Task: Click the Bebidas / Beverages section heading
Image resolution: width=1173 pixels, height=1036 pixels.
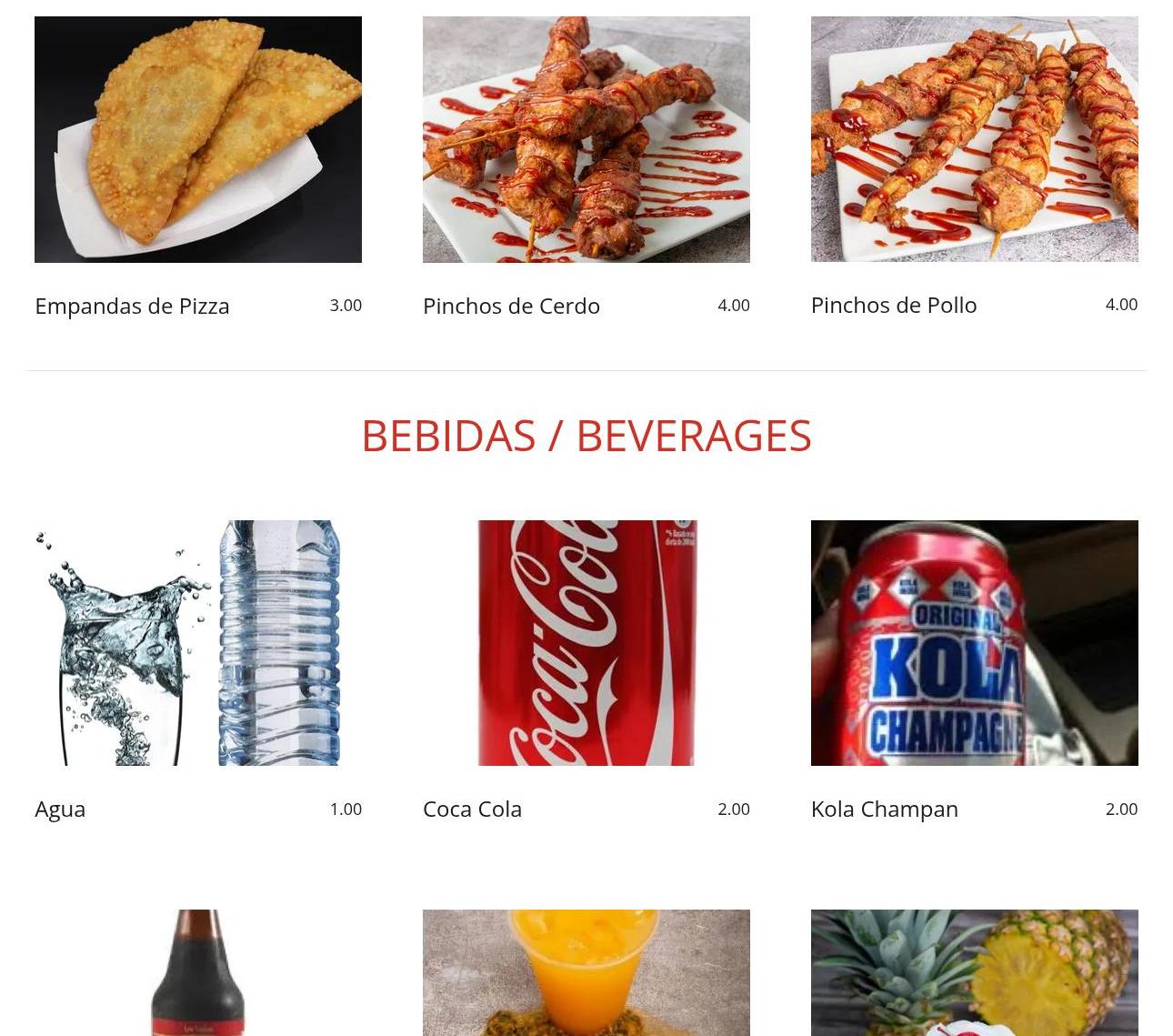Action: (586, 436)
